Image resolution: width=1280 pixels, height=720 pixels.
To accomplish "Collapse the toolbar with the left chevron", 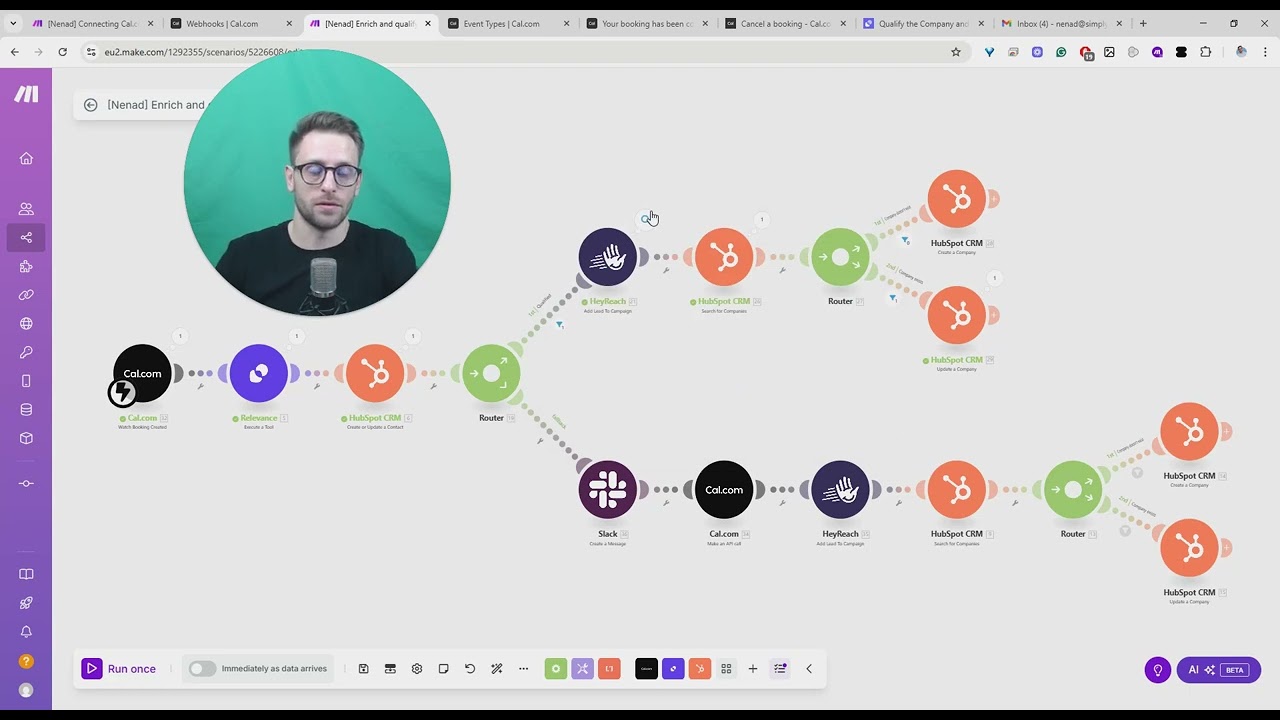I will click(x=809, y=669).
